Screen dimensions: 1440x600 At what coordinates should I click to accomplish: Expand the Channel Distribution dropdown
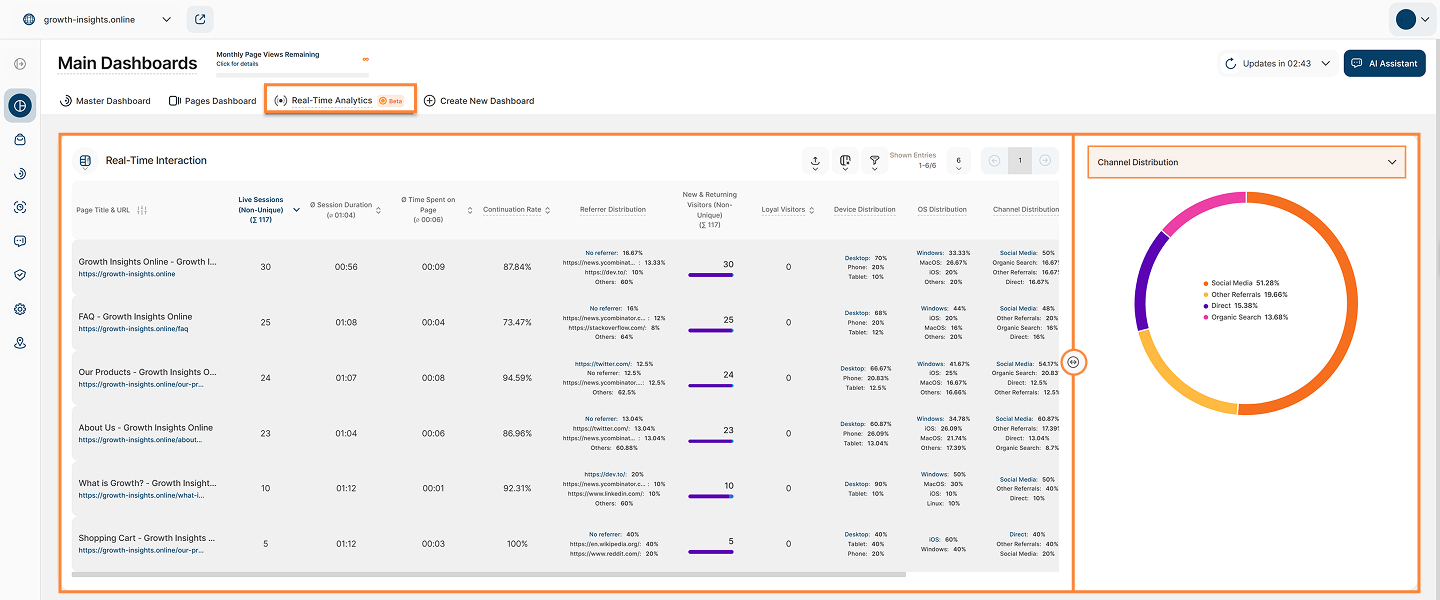coord(1246,162)
